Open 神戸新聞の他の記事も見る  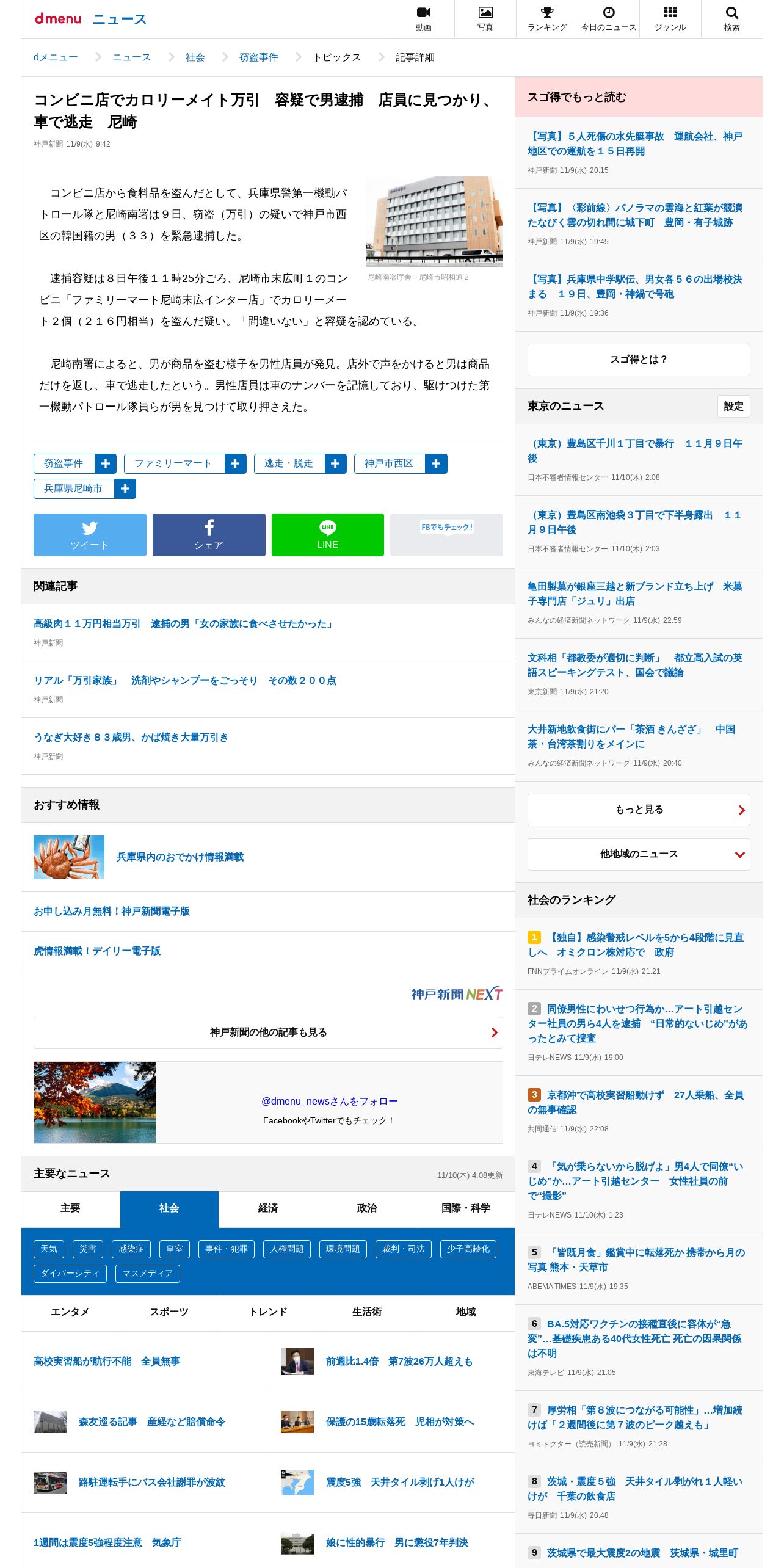point(268,1033)
